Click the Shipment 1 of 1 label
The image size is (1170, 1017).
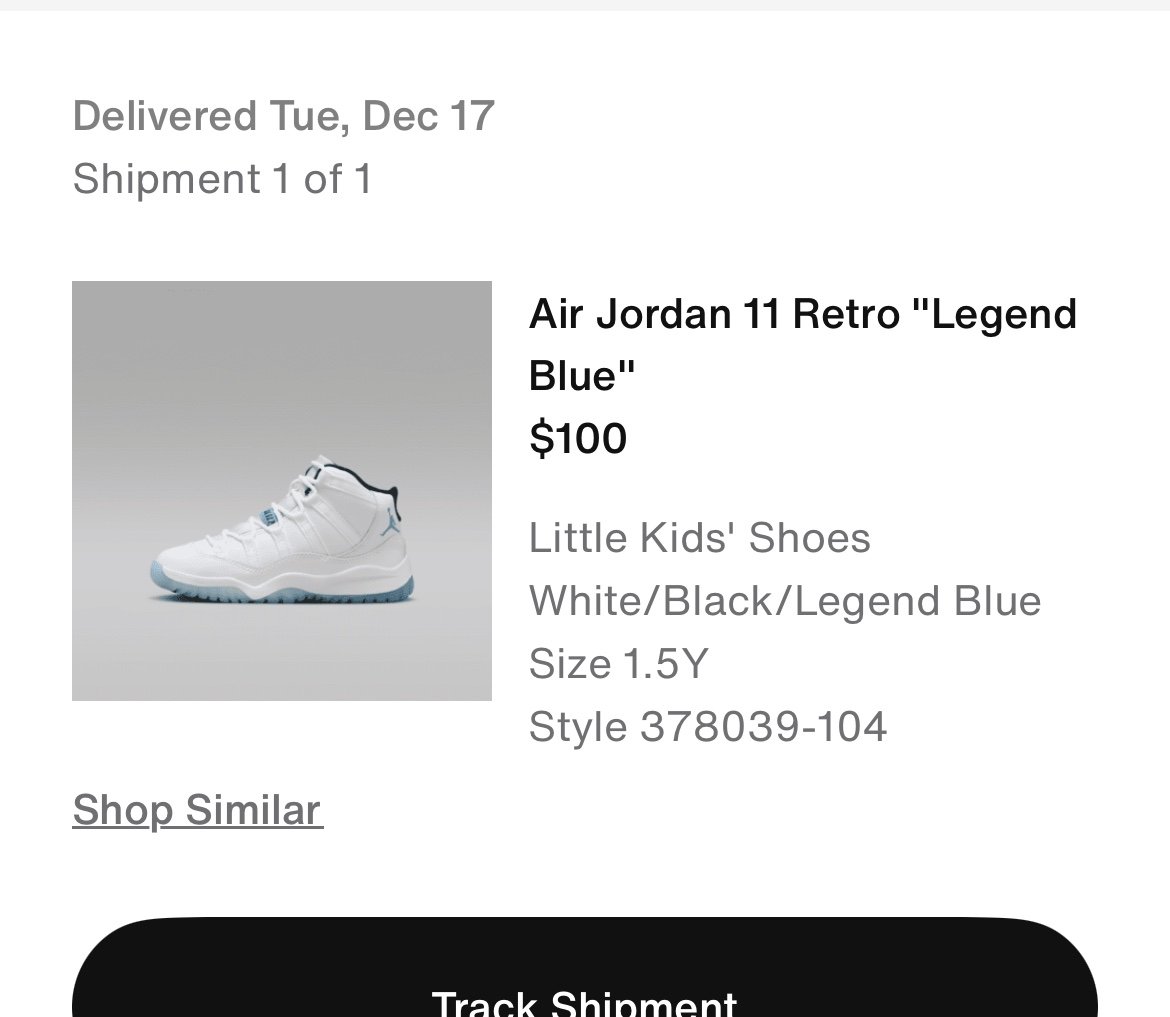pos(222,180)
